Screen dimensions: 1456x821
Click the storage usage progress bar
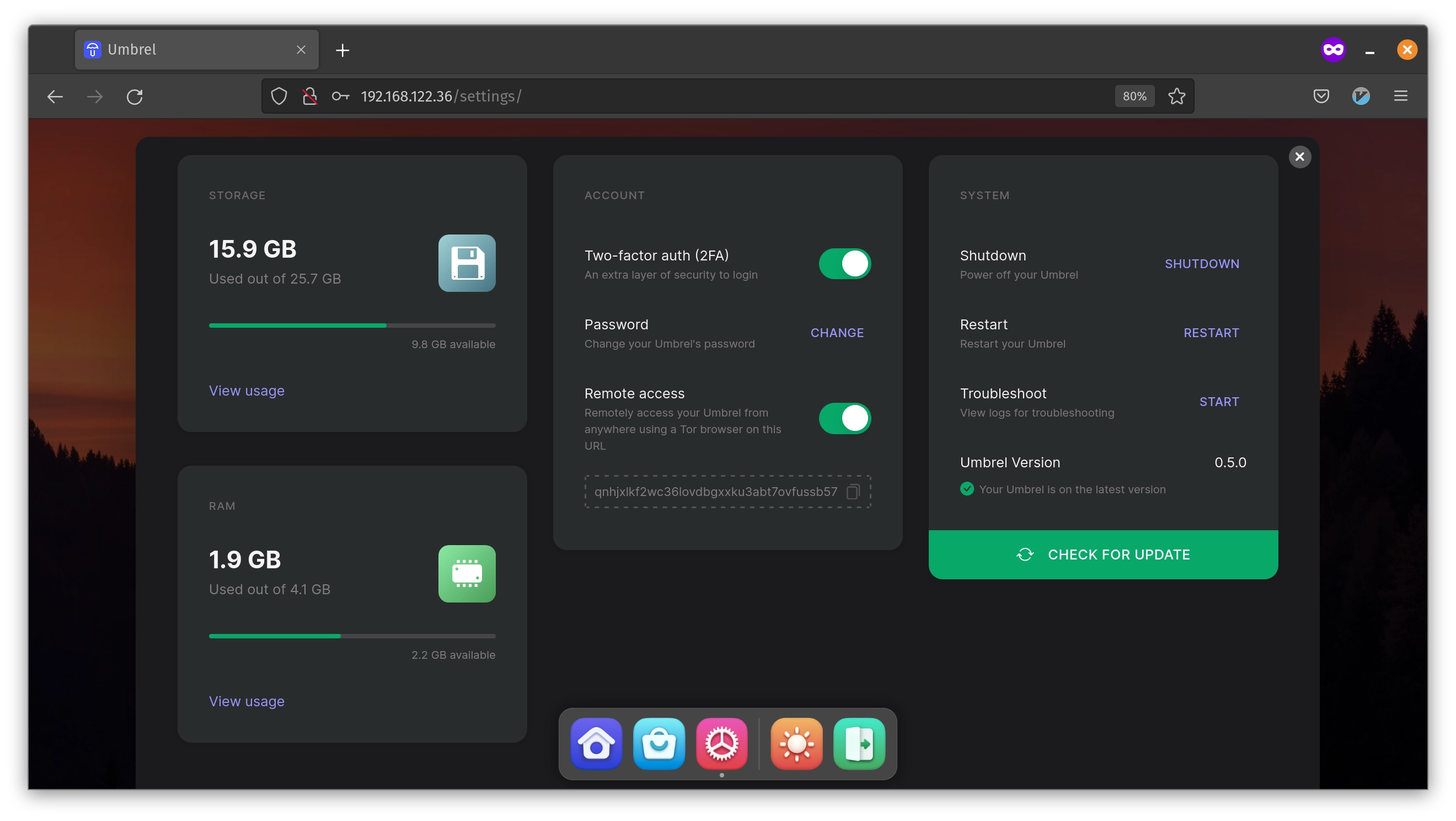click(x=352, y=326)
